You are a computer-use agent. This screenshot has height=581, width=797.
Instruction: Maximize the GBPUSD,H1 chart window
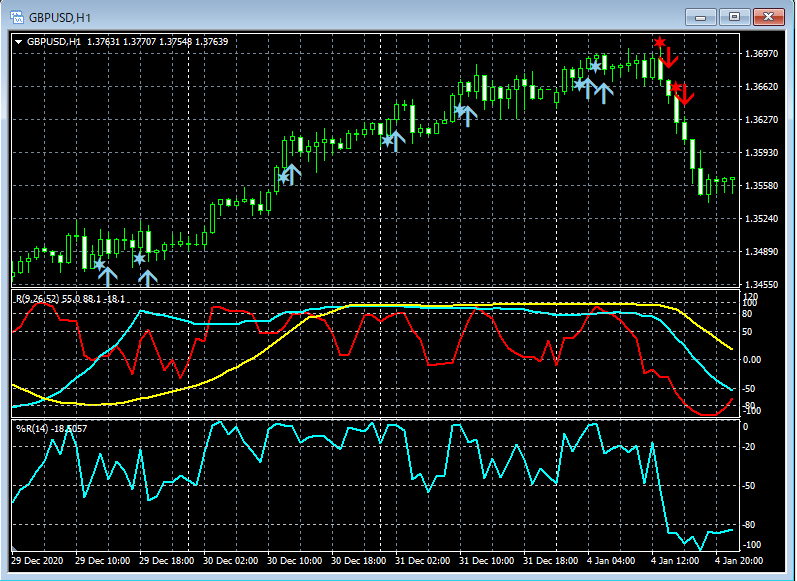coord(734,17)
